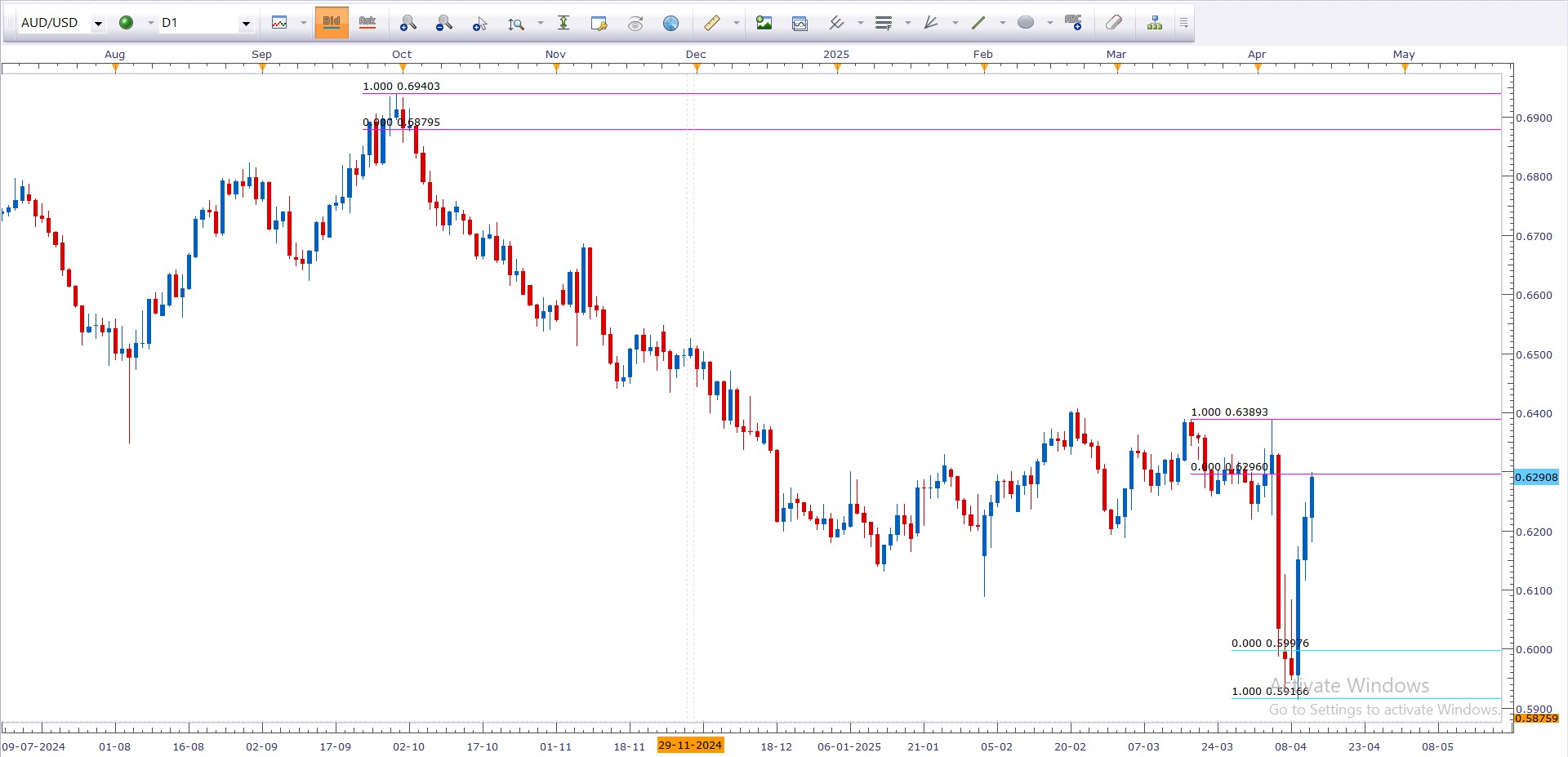Toggle the Bid price display button
The height and width of the screenshot is (757, 1568).
[x=332, y=23]
